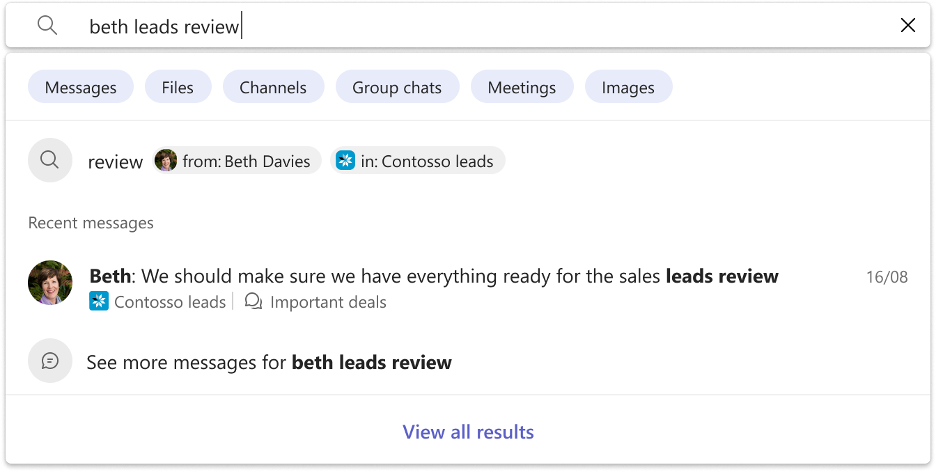Click the chat bubble icon beside 'See more messages'
The height and width of the screenshot is (472, 936).
[x=50, y=361]
